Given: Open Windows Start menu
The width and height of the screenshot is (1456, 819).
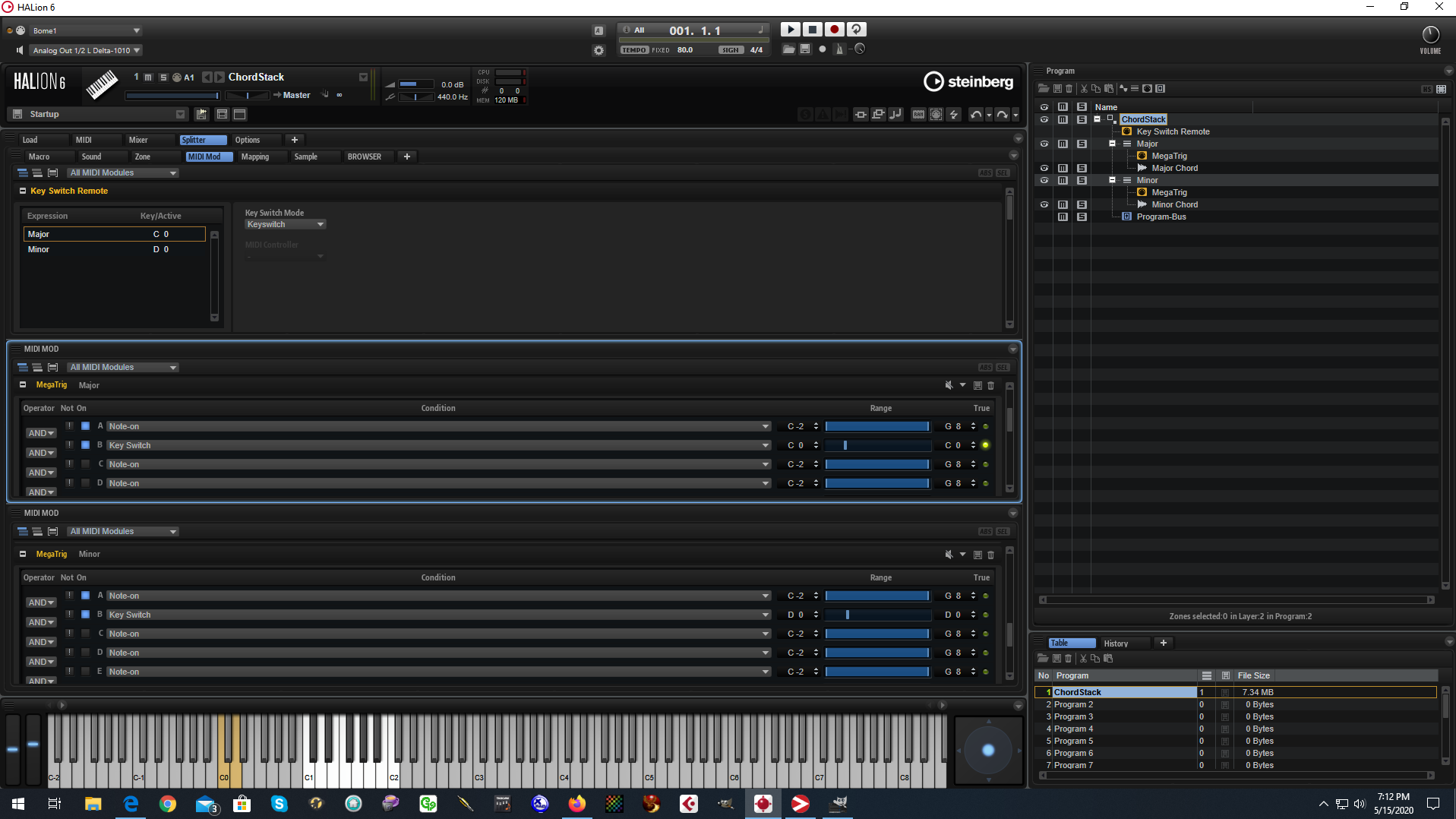Looking at the screenshot, I should point(18,804).
